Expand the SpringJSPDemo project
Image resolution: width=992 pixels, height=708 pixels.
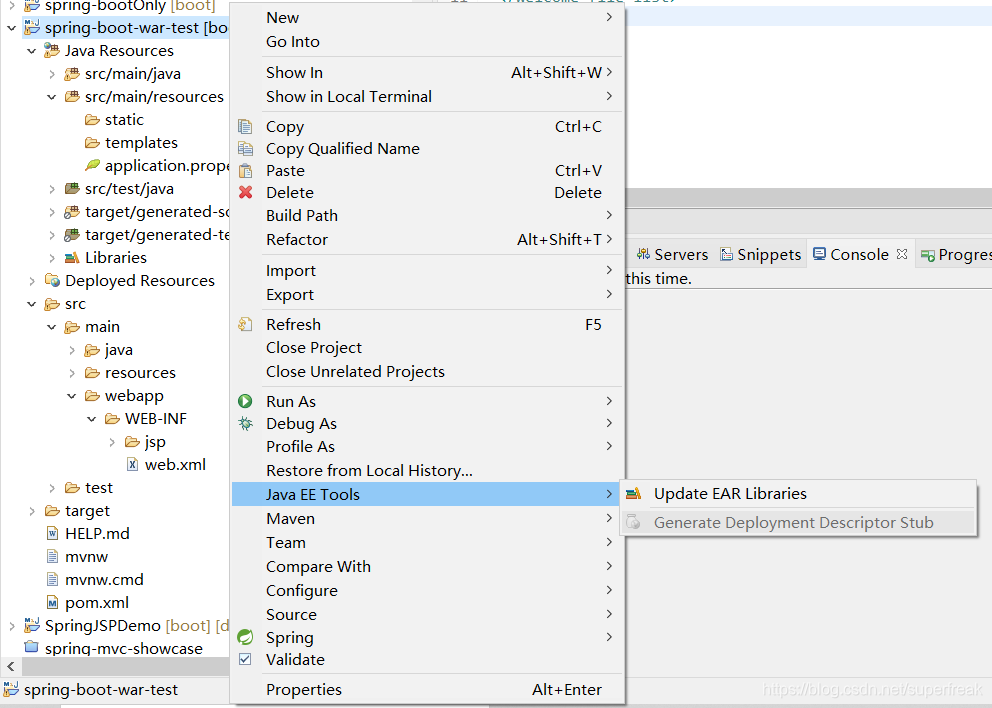(11, 626)
